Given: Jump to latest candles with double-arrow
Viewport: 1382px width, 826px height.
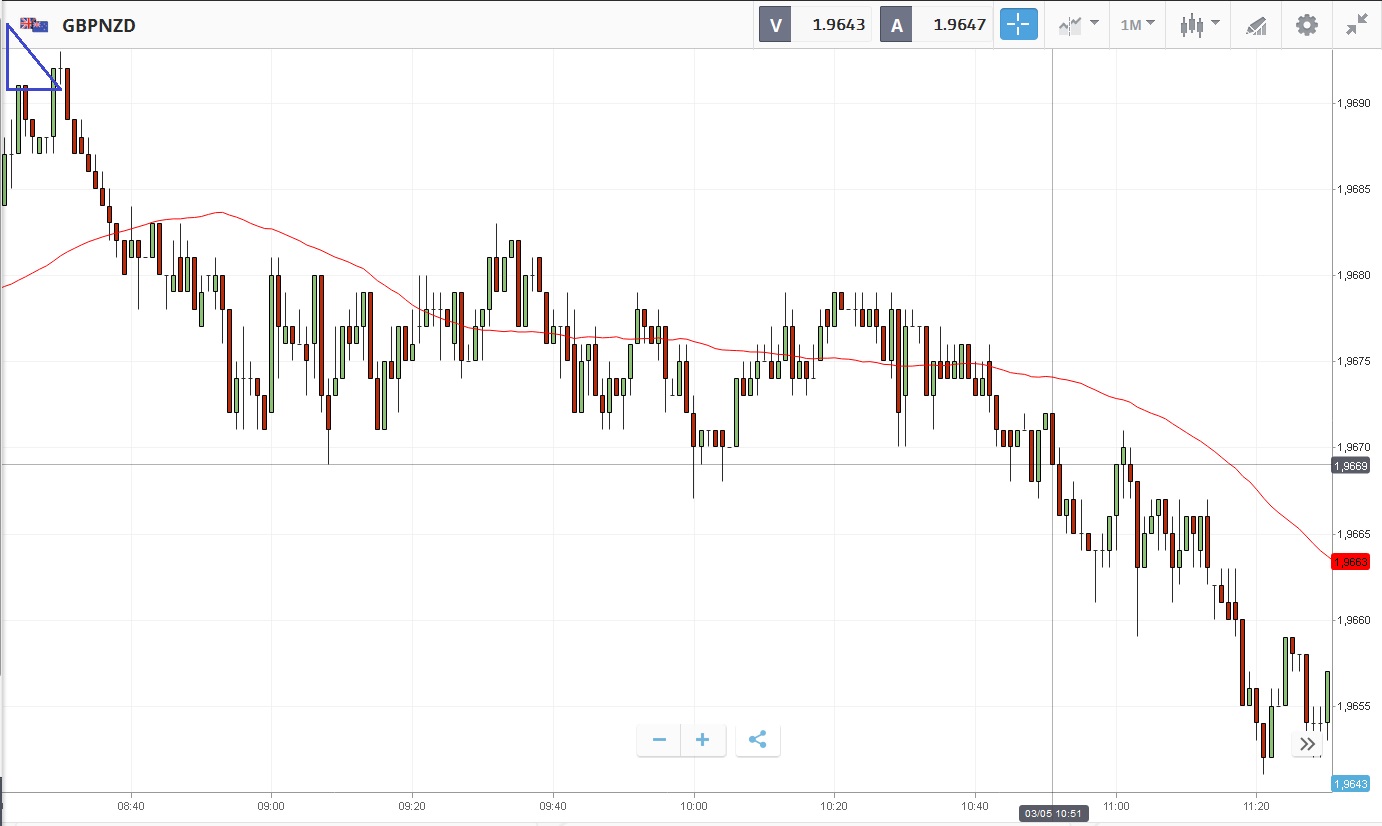Looking at the screenshot, I should tap(1307, 743).
